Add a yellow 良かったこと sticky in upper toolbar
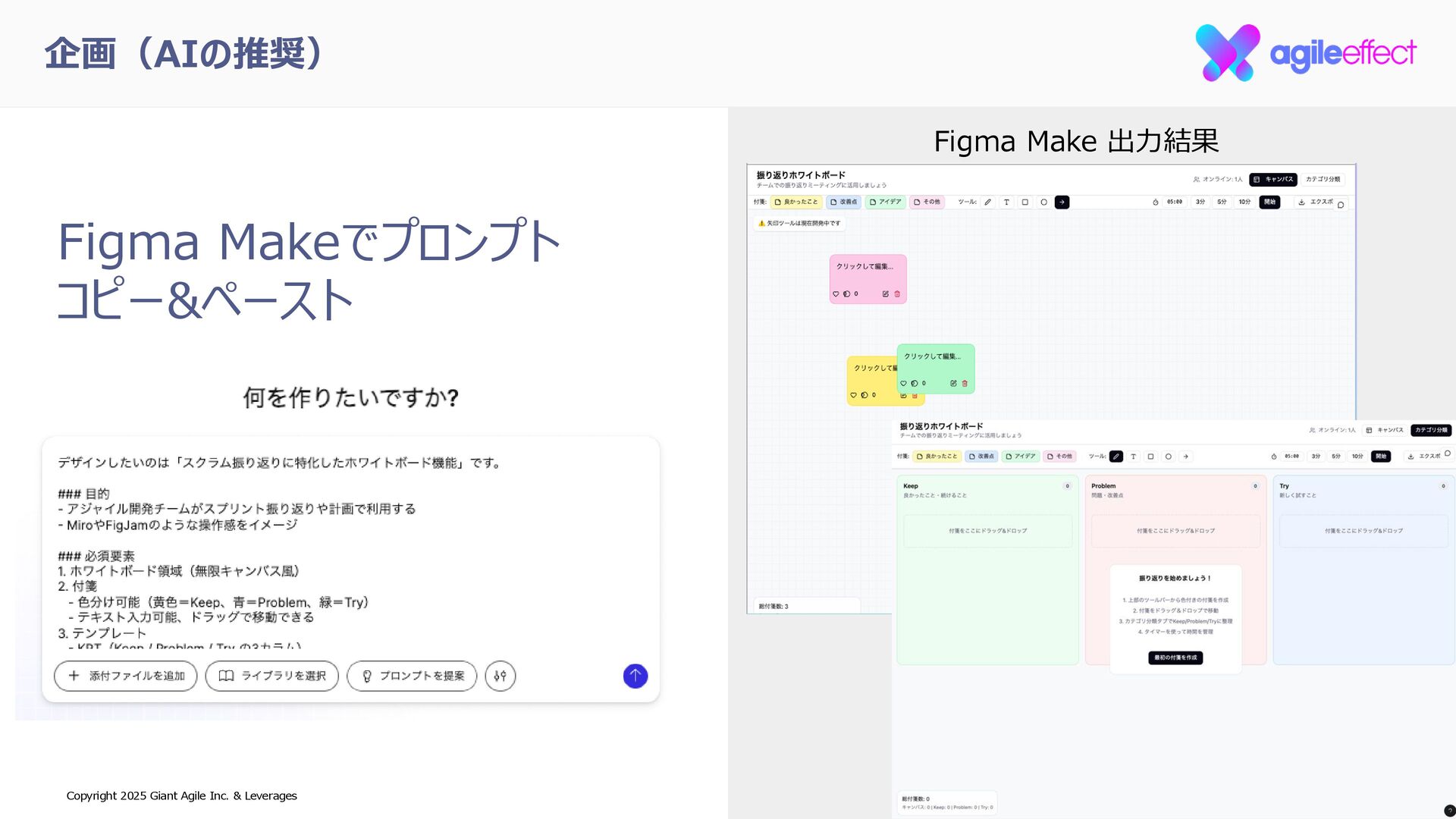1456x819 pixels. pos(796,202)
